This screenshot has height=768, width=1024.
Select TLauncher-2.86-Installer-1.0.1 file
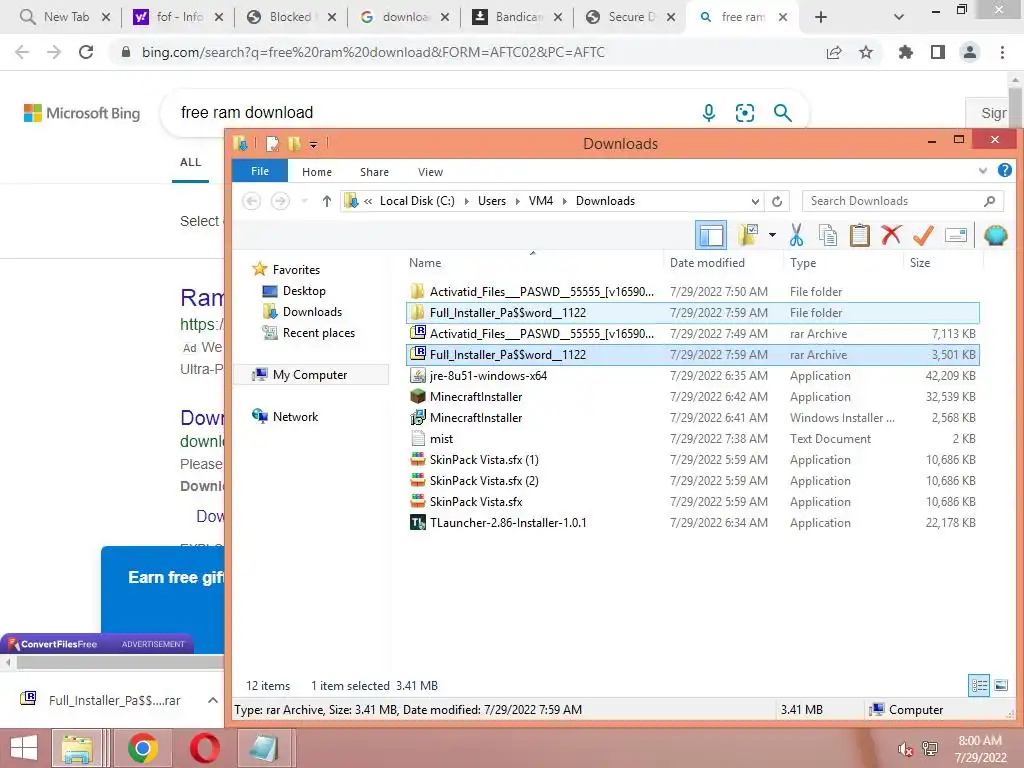(692, 522)
